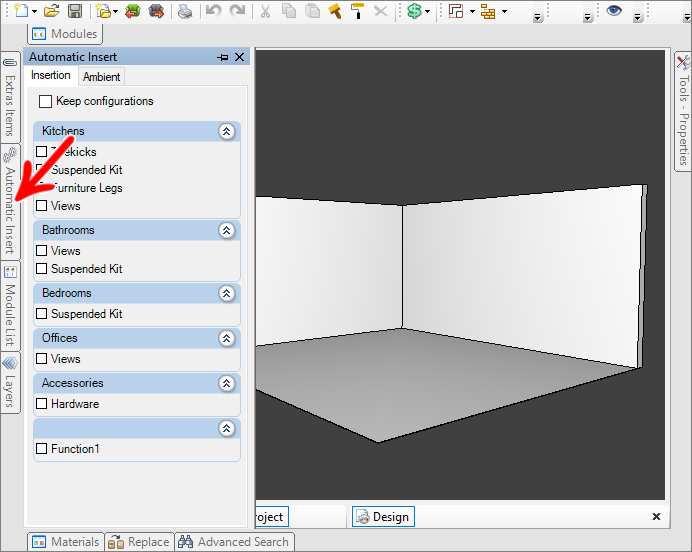Open the new-folder icon's dropdown arrow
The width and height of the screenshot is (692, 552).
coord(116,11)
